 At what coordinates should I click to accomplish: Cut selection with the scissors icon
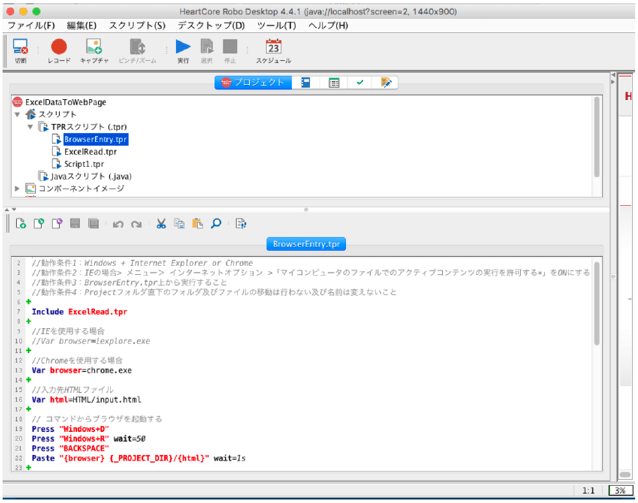pos(161,223)
